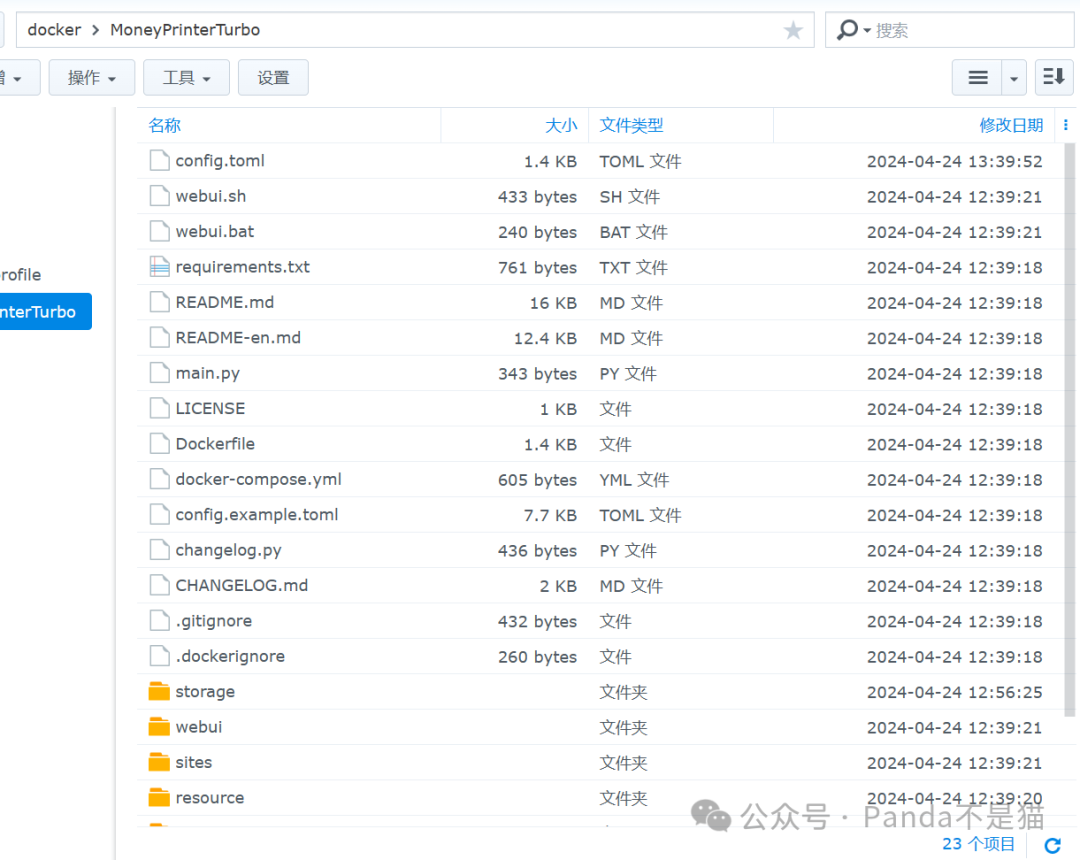
Task: Click the 23 个项目 item count
Action: [978, 844]
